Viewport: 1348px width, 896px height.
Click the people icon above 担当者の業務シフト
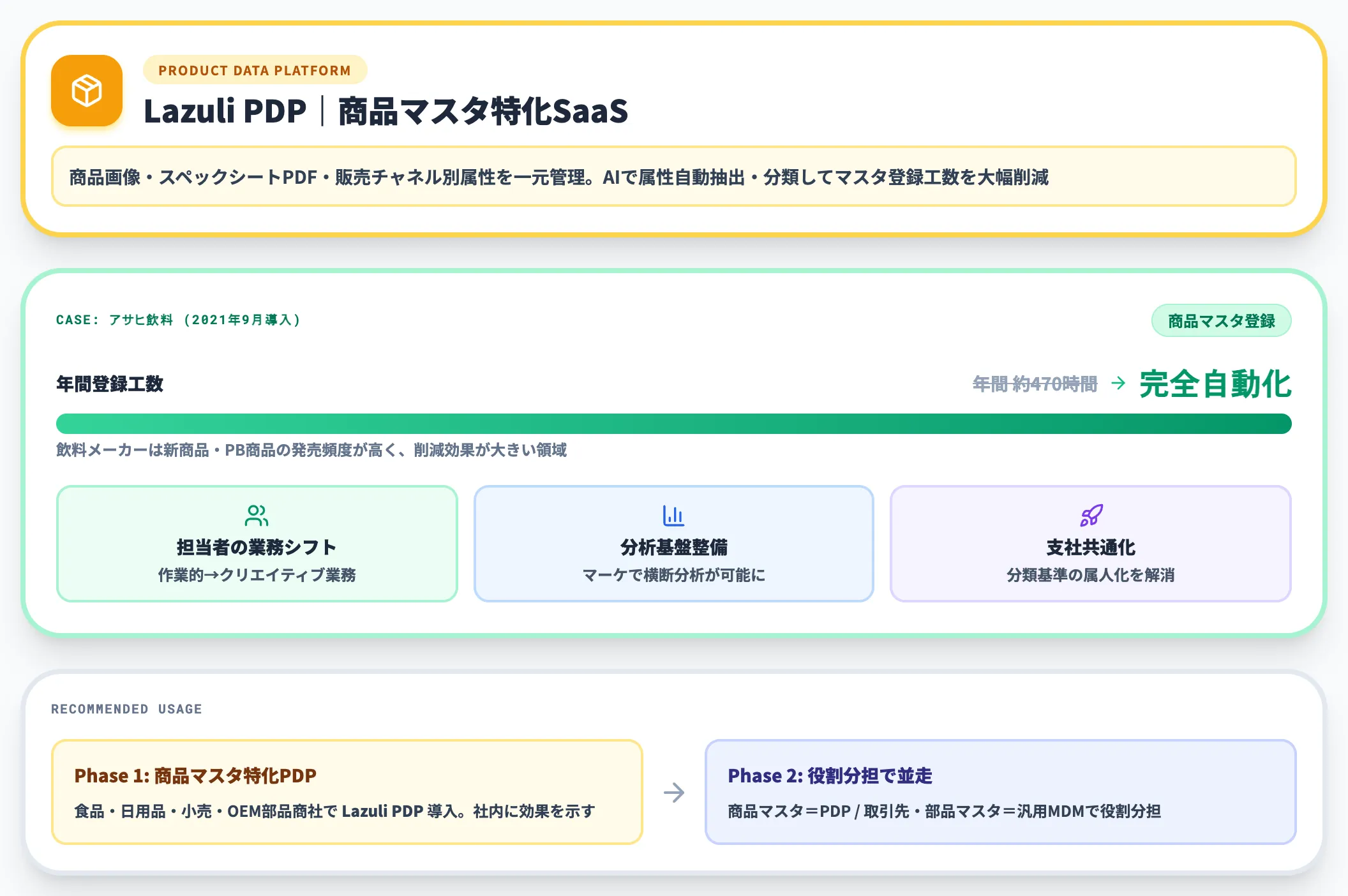[257, 516]
